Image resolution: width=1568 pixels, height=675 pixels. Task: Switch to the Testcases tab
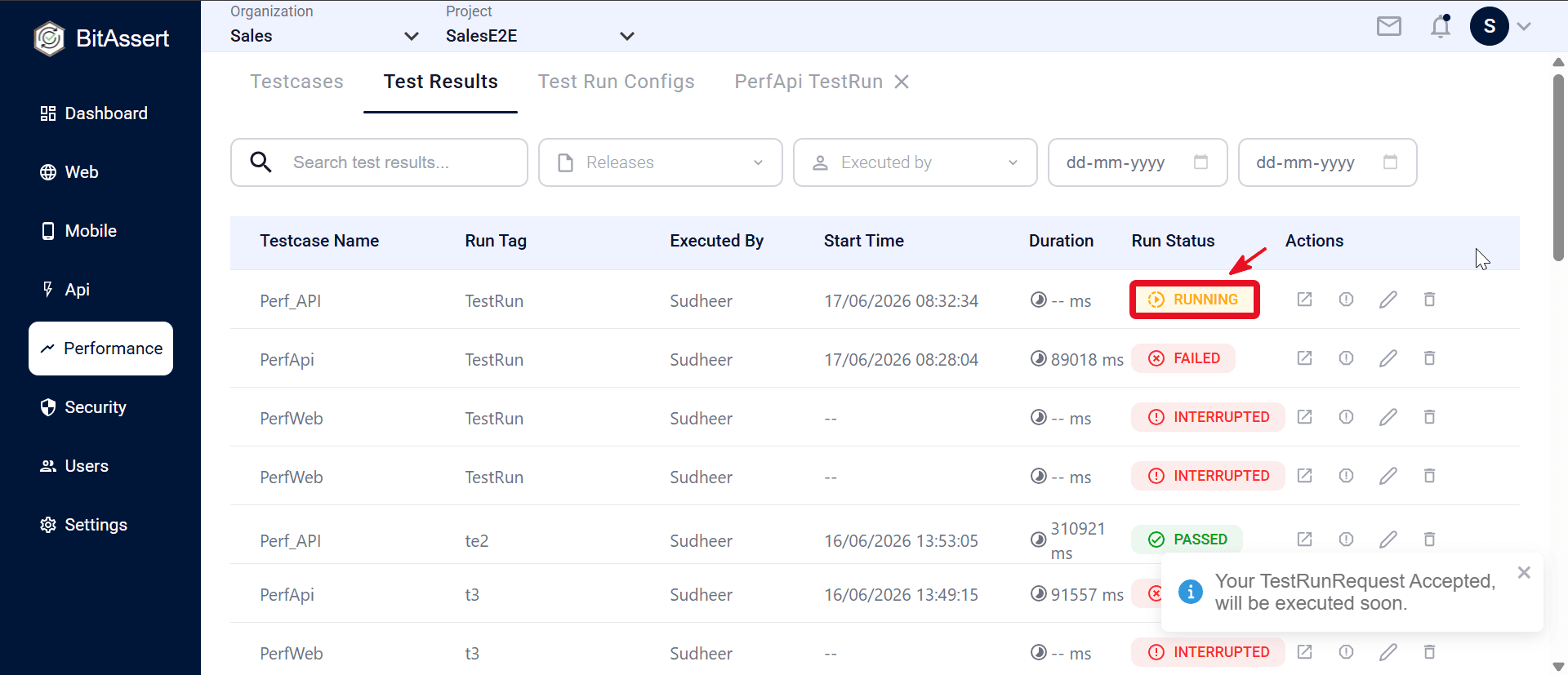click(296, 82)
